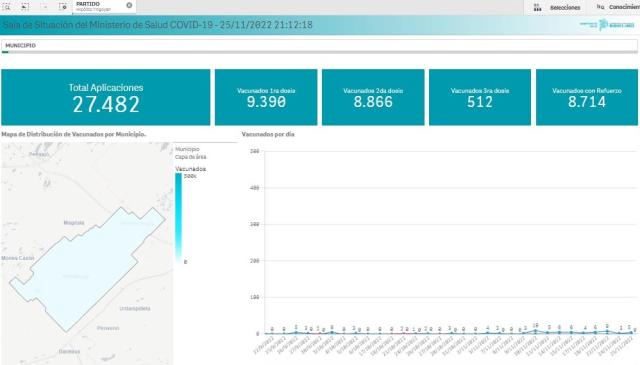Click the Vacunados con Refuerzo tile
Viewport: 640px width, 365px height.
coord(587,97)
